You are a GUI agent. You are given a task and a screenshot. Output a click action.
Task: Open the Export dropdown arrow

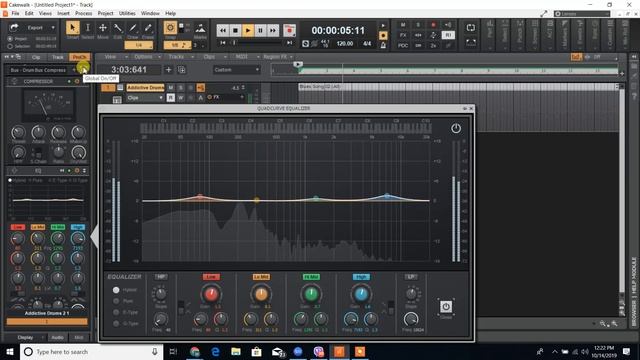tap(53, 28)
